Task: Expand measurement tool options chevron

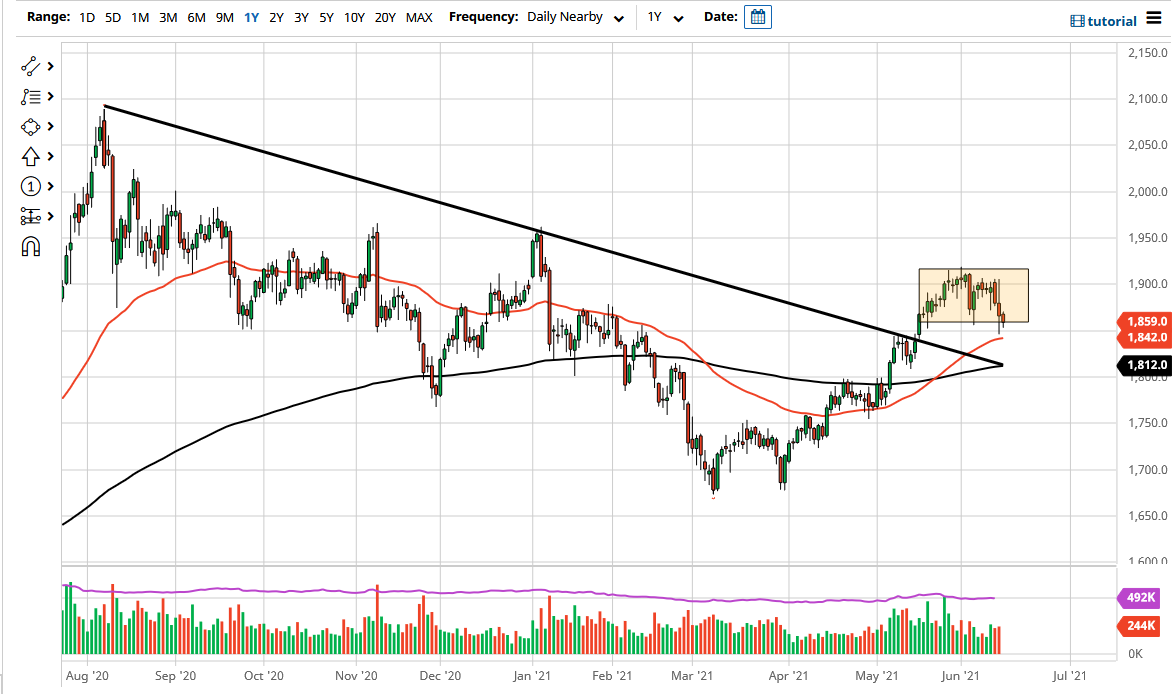Action: [51, 216]
